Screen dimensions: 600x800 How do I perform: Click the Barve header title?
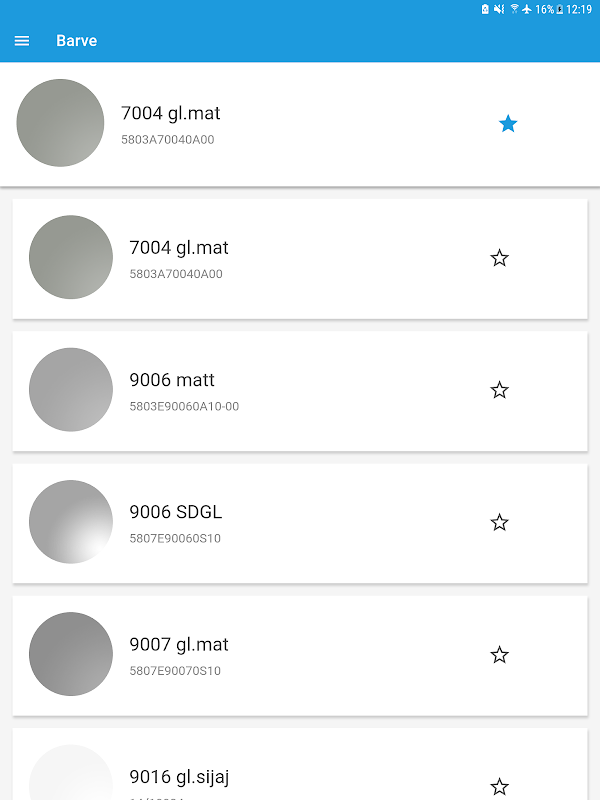pyautogui.click(x=77, y=41)
